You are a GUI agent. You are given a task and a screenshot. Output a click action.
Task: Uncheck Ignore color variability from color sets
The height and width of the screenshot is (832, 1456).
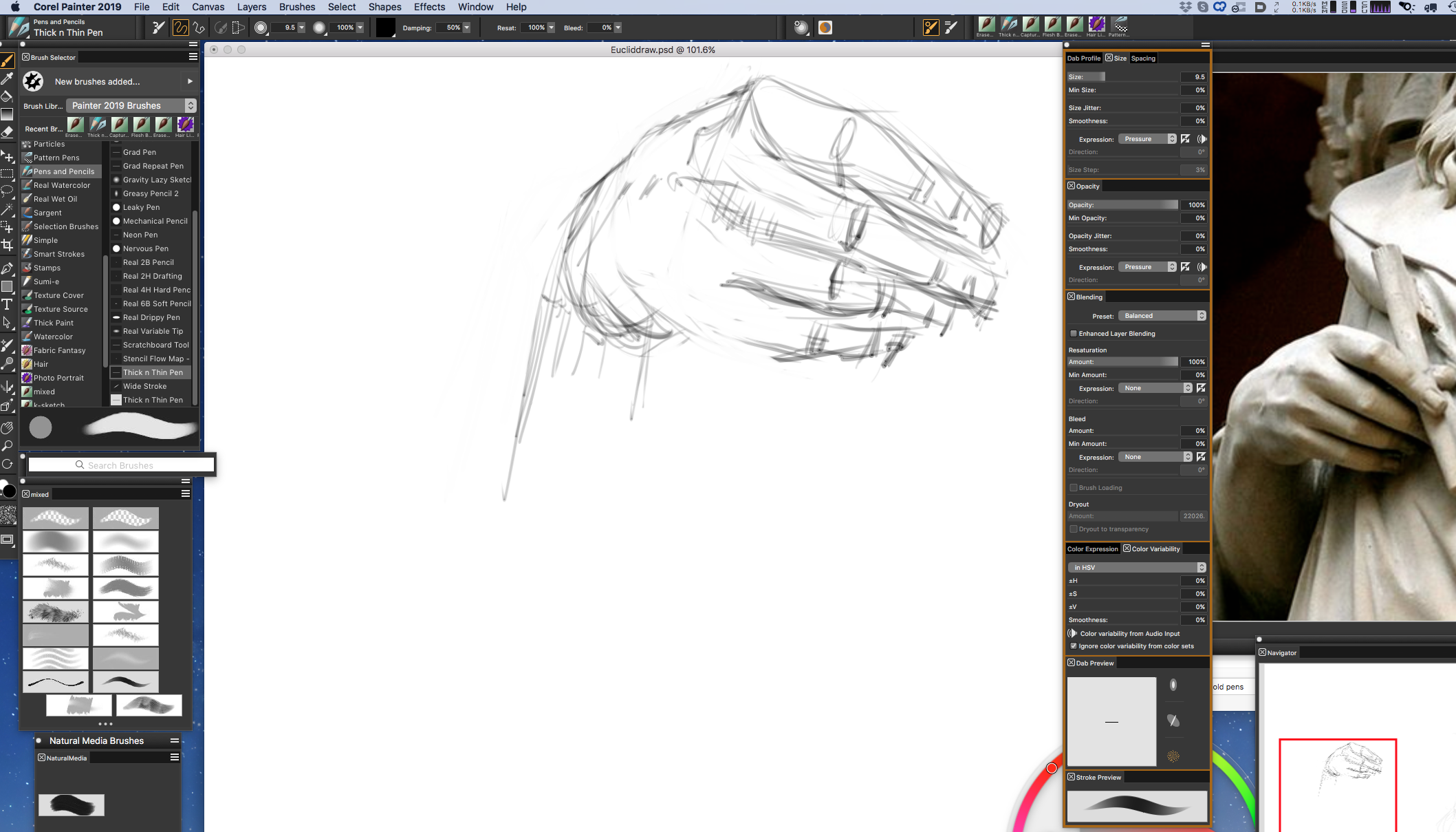[x=1074, y=646]
